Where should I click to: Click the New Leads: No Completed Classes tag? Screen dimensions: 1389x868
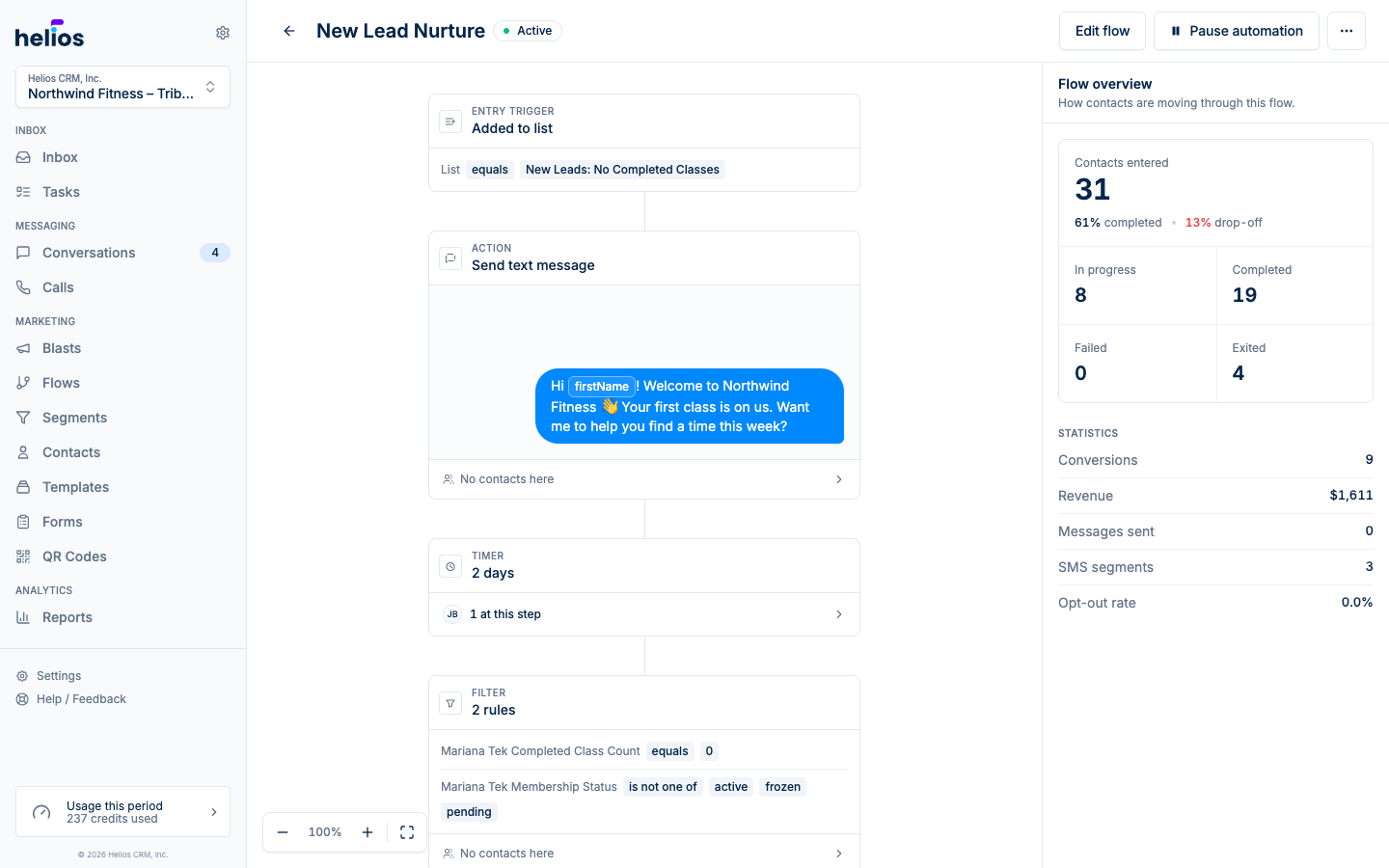point(622,170)
